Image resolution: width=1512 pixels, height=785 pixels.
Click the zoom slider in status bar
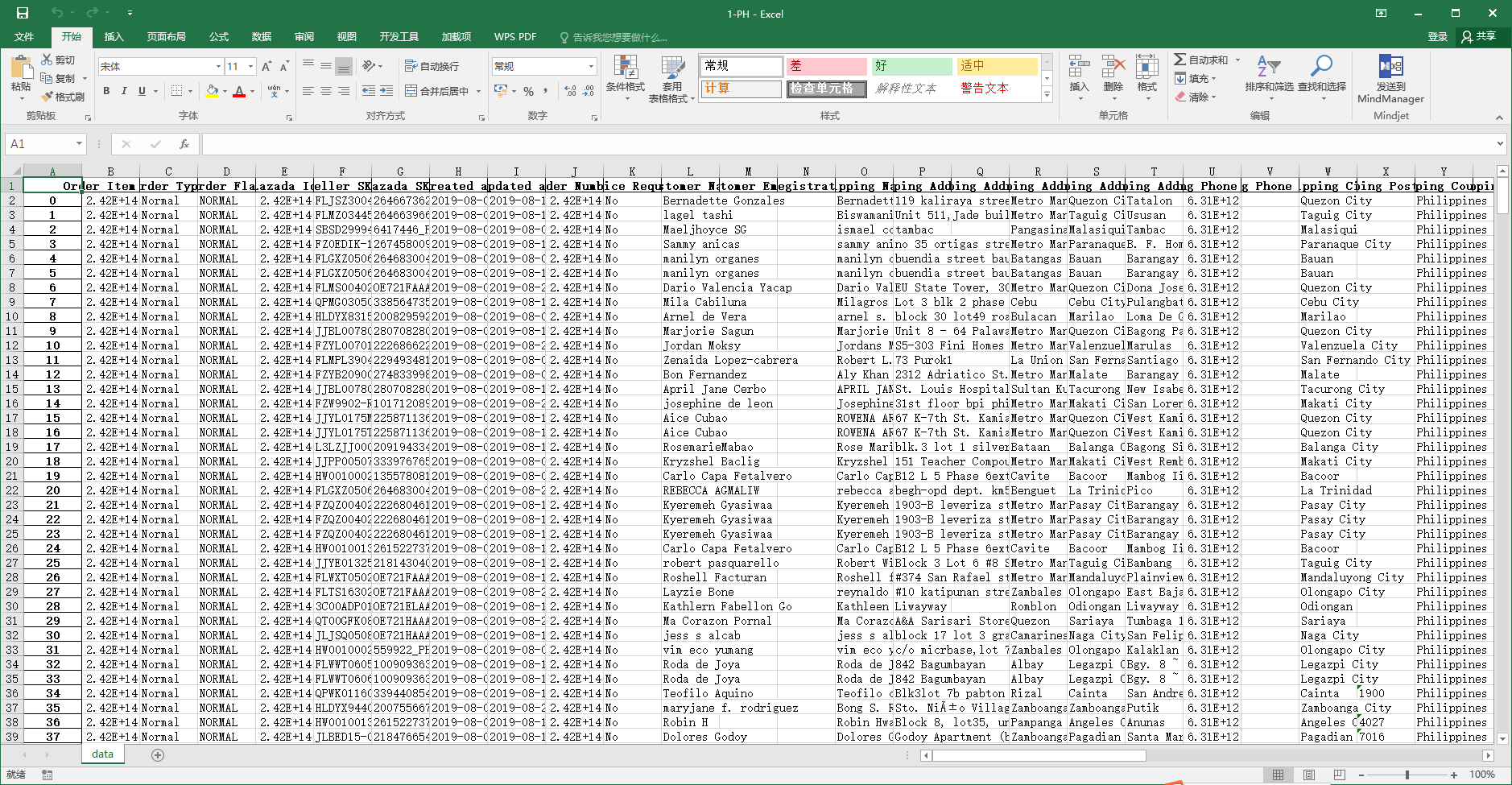point(1407,775)
